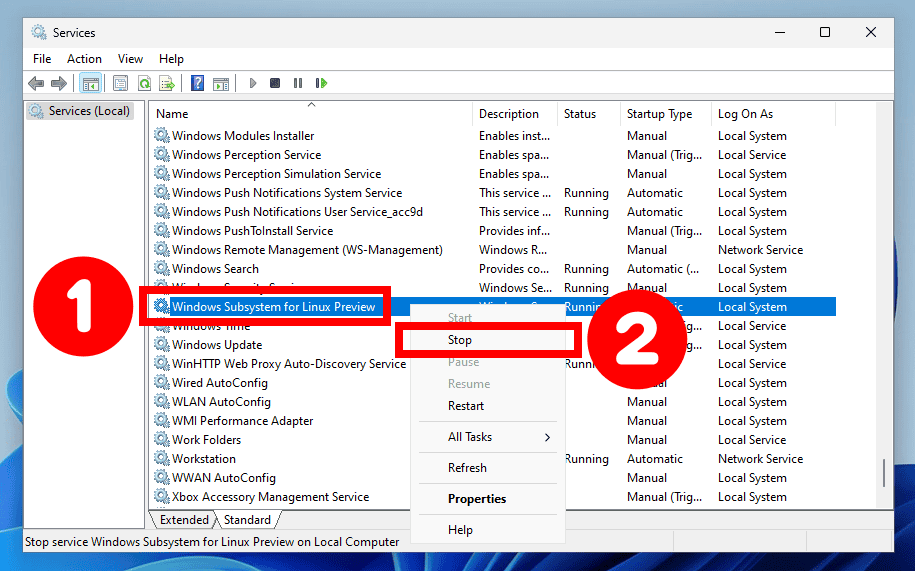The height and width of the screenshot is (571, 915).
Task: Open the blue Help toolbar icon
Action: [x=198, y=83]
